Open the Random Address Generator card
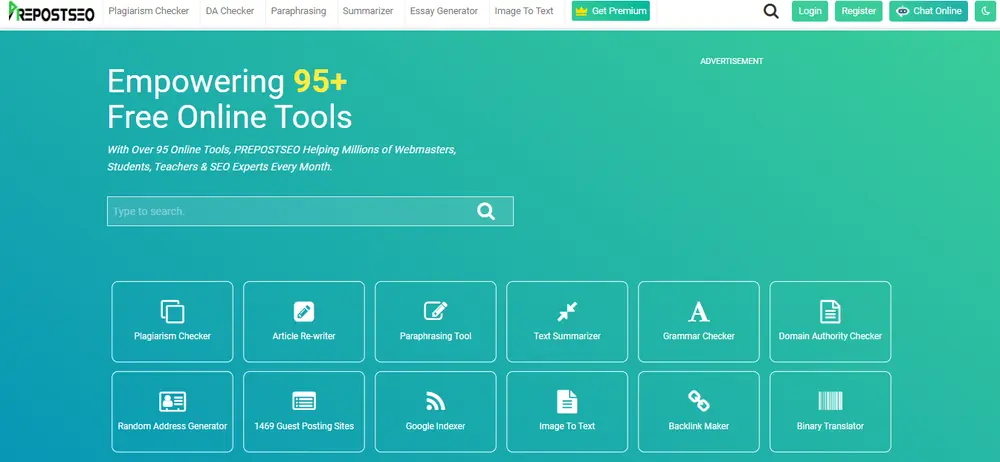Viewport: 1000px width, 462px height. click(172, 410)
